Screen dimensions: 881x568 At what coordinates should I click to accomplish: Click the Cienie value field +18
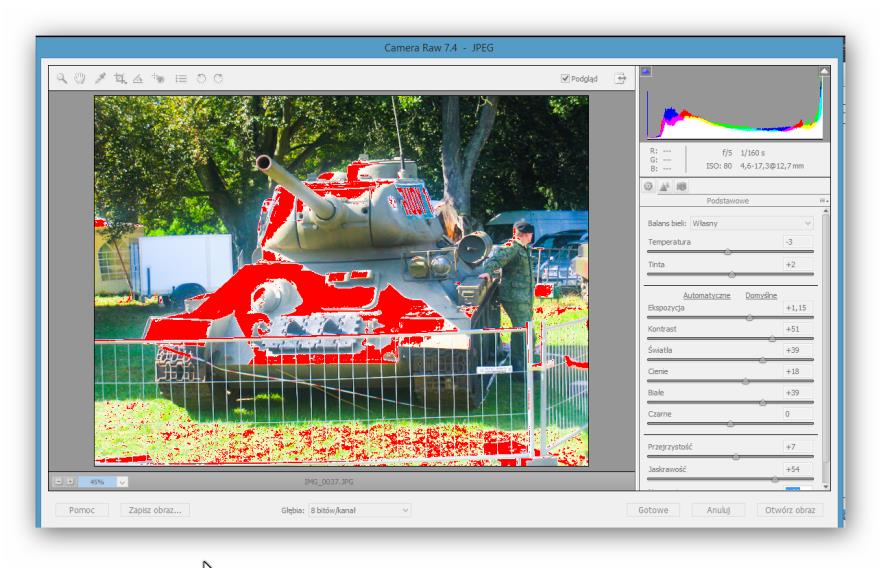798,371
